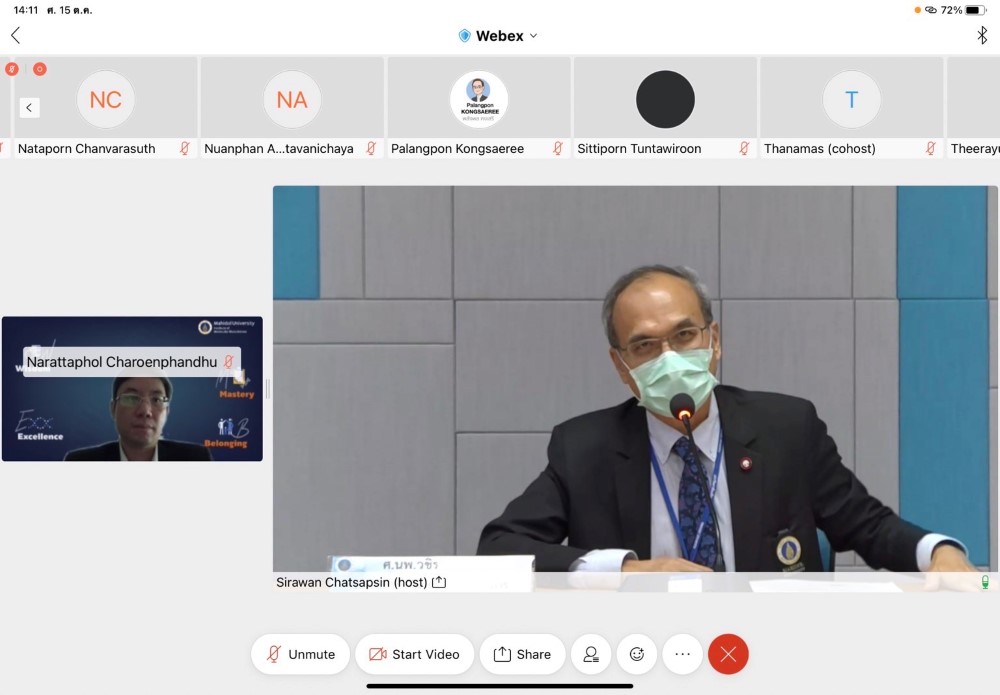Click the battery indicator in the status bar

975,10
